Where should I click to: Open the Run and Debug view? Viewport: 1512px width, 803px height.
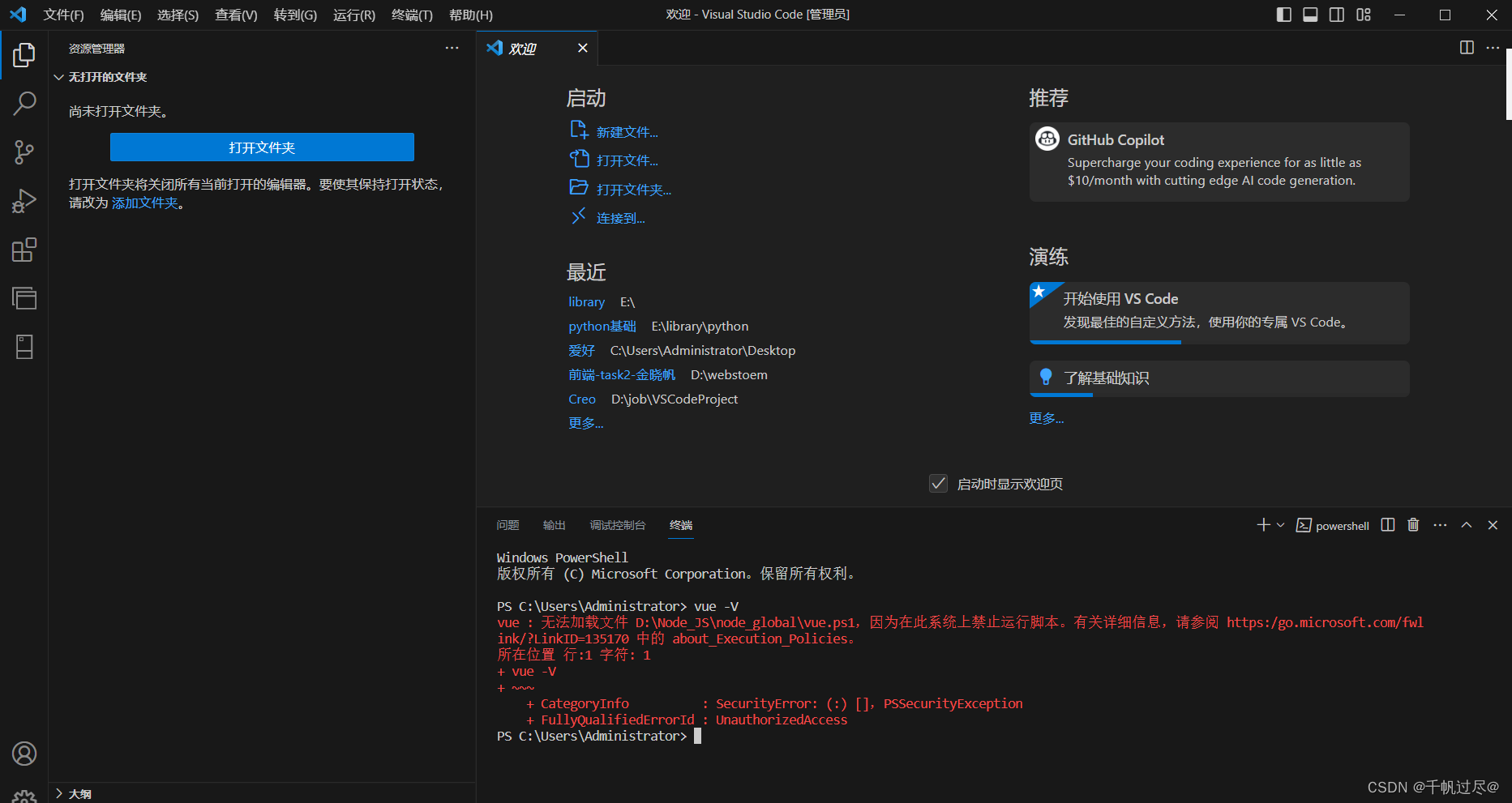click(24, 200)
